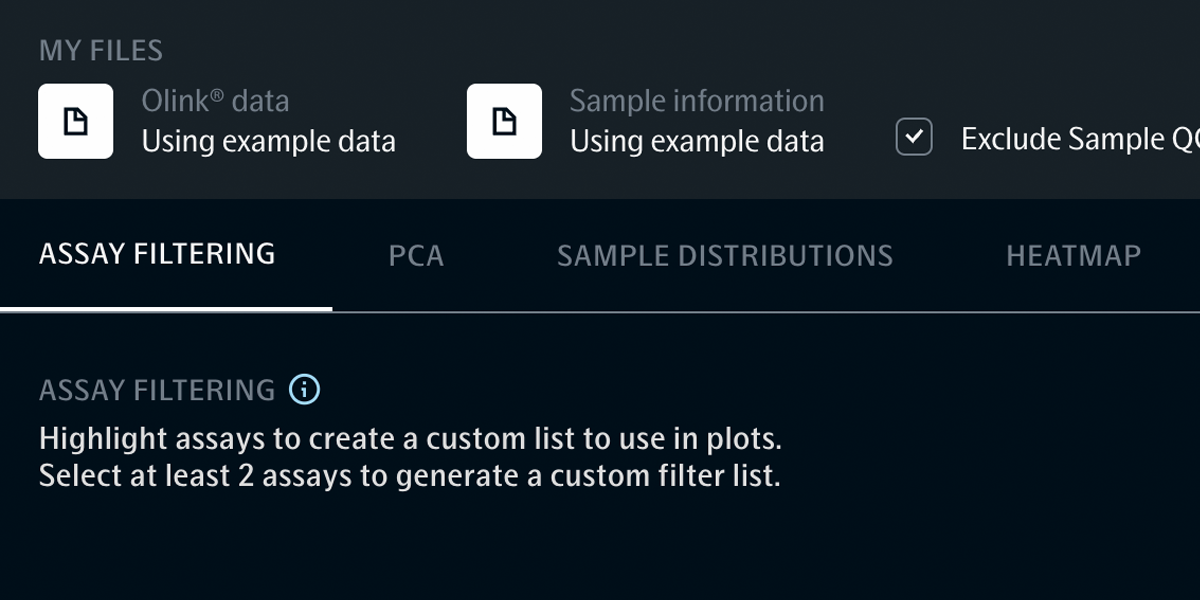Click the Sample information label

pyautogui.click(x=697, y=101)
